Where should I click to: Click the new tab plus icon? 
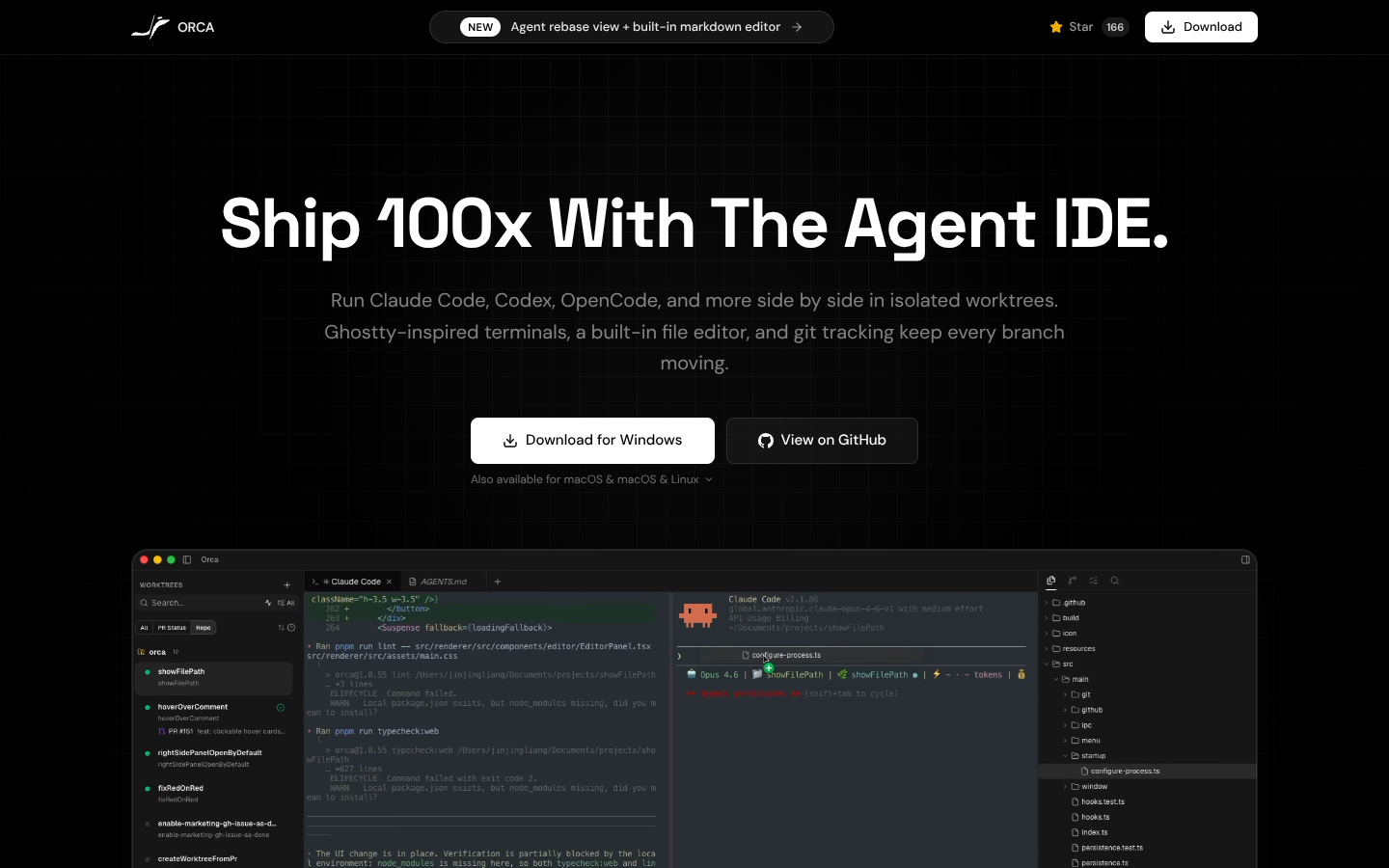(x=498, y=582)
